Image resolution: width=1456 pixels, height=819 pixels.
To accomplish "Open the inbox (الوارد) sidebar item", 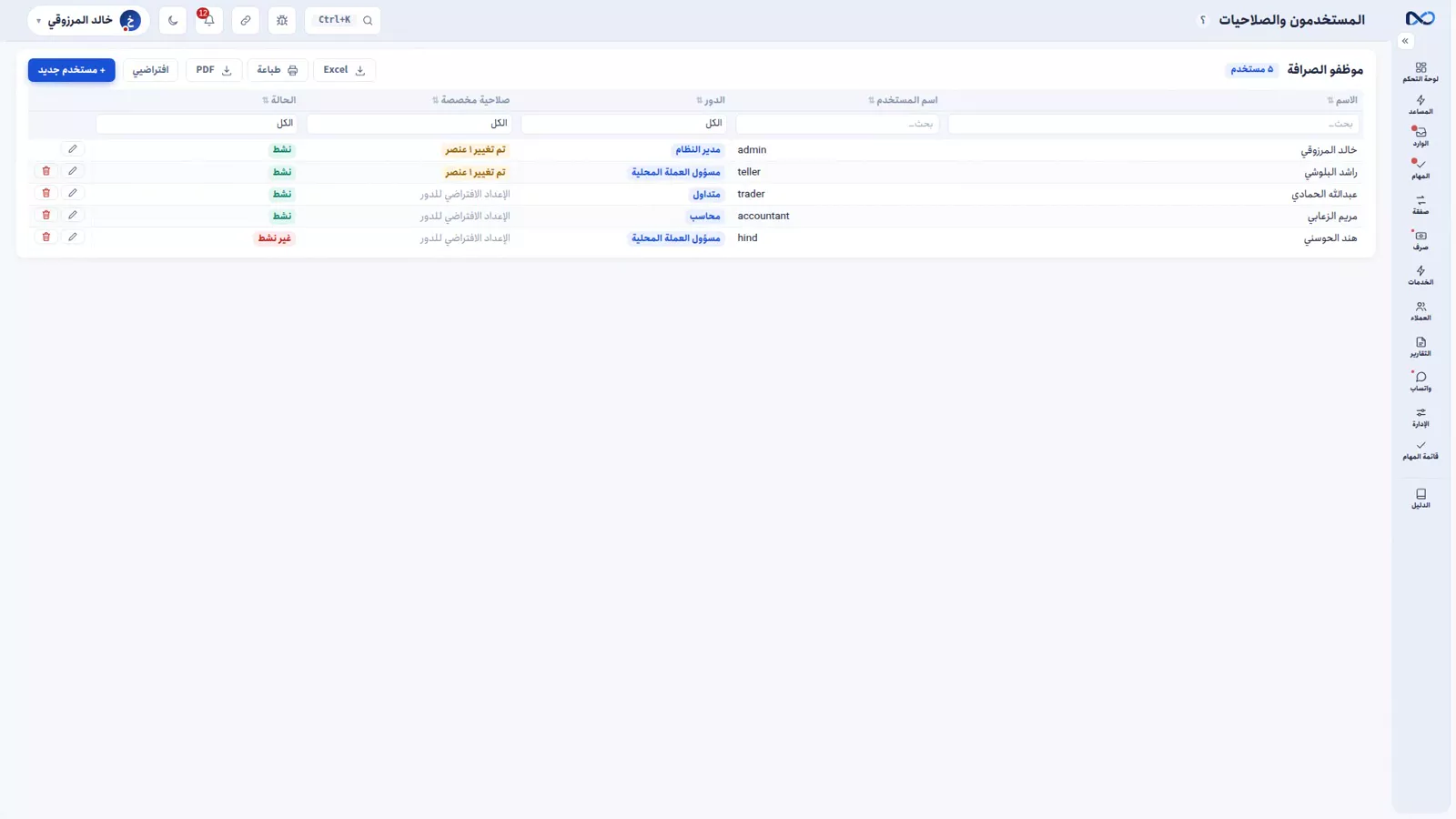I will click(1421, 136).
